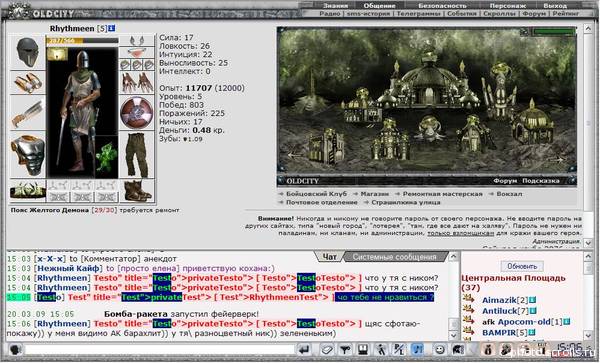Open the Персонаж menu
The image size is (600, 363).
pos(508,5)
